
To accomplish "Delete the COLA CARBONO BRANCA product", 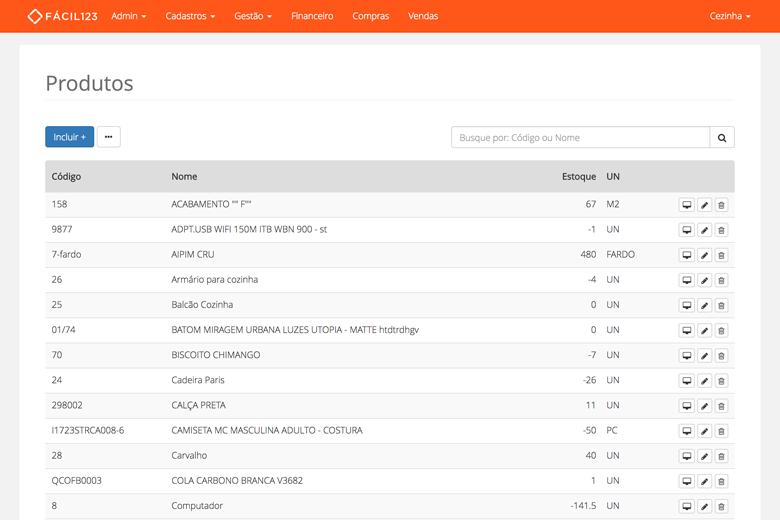I will tap(721, 481).
